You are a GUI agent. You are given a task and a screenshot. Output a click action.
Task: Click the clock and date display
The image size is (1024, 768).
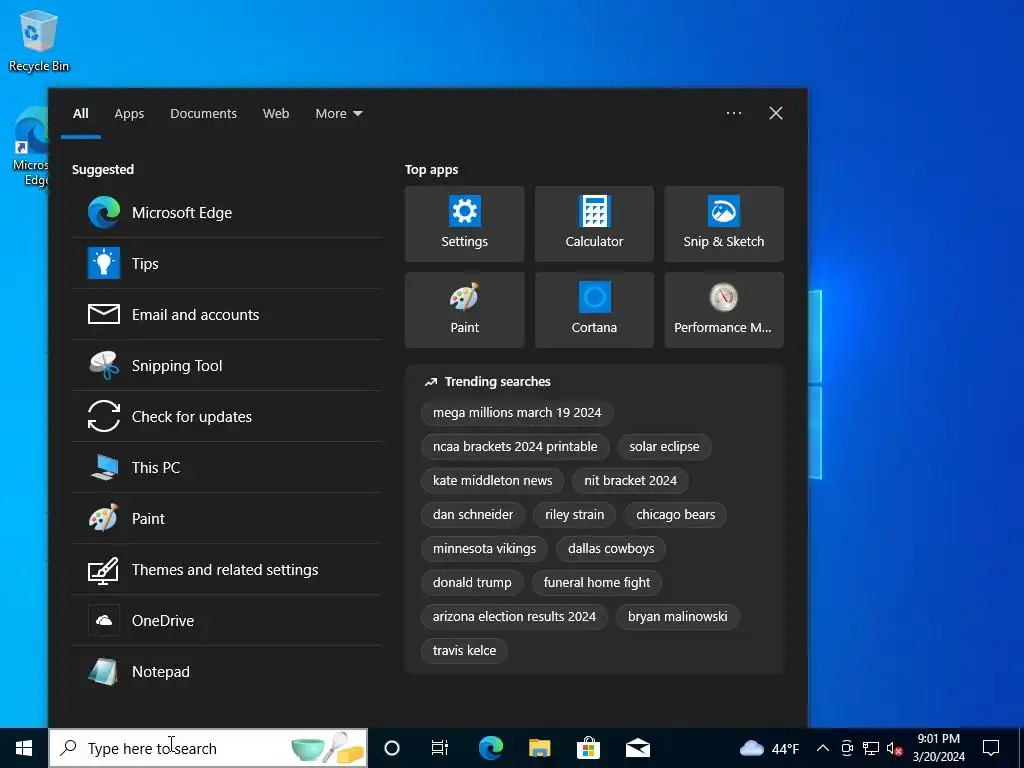coord(938,748)
